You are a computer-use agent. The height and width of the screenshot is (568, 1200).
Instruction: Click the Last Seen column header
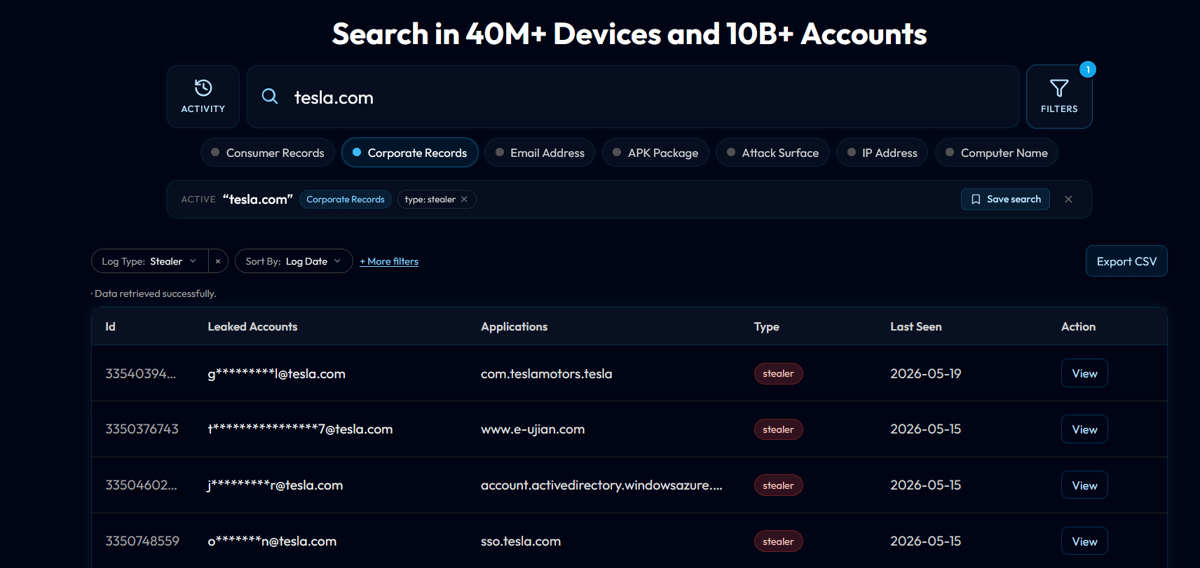tap(916, 326)
